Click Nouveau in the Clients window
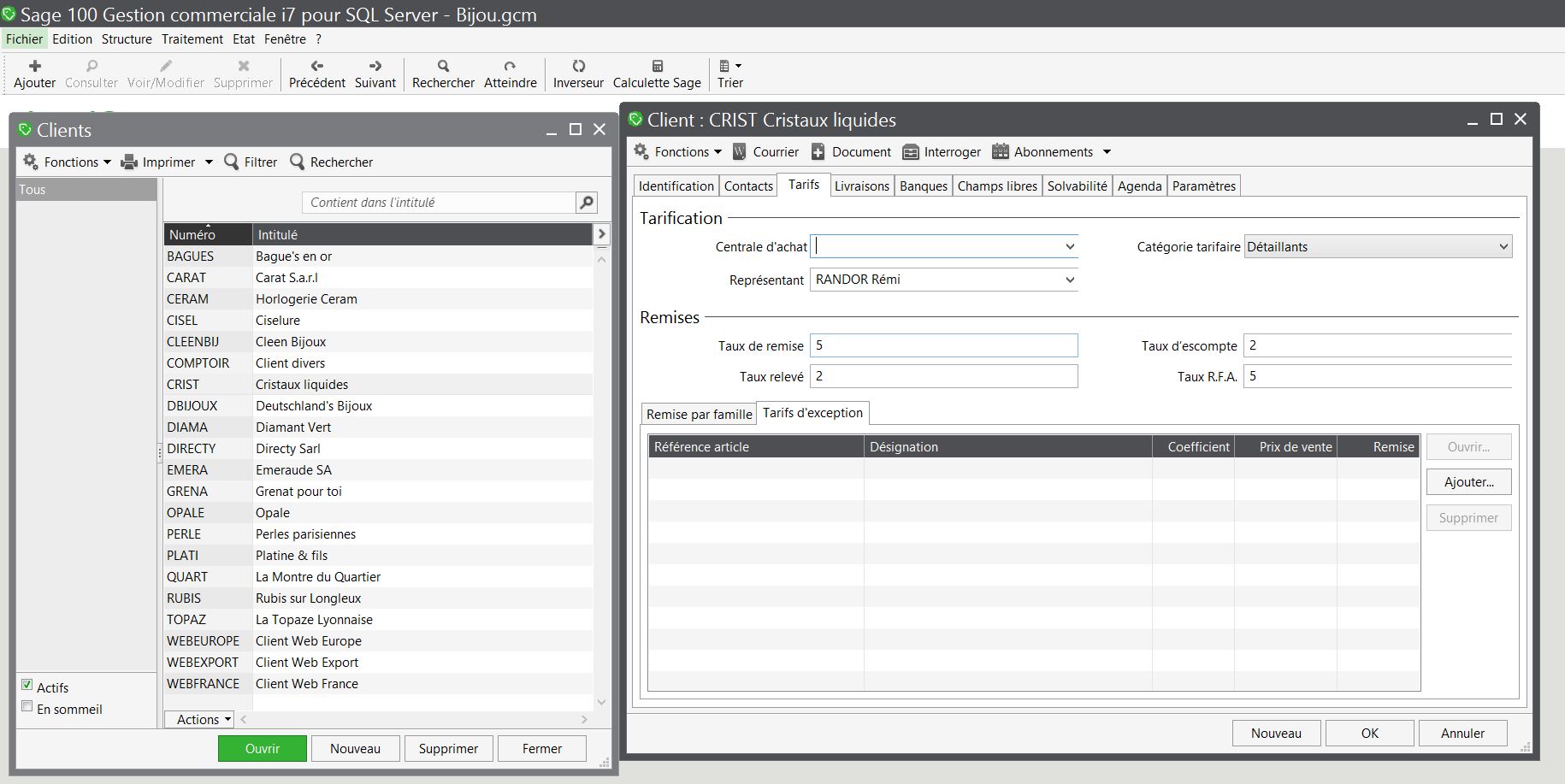 (355, 748)
